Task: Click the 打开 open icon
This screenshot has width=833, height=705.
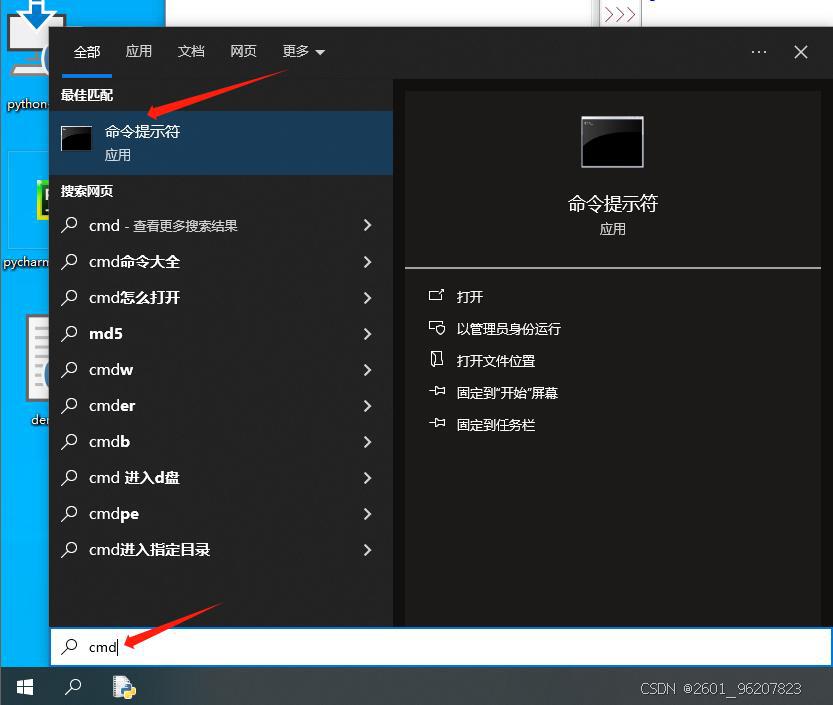Action: 436,295
